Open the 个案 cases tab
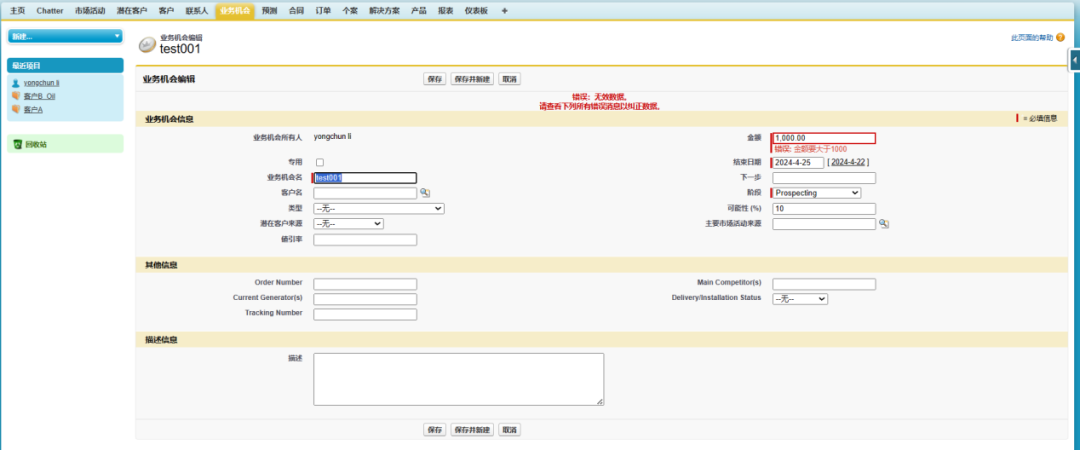Viewport: 1080px width, 450px height. 350,11
